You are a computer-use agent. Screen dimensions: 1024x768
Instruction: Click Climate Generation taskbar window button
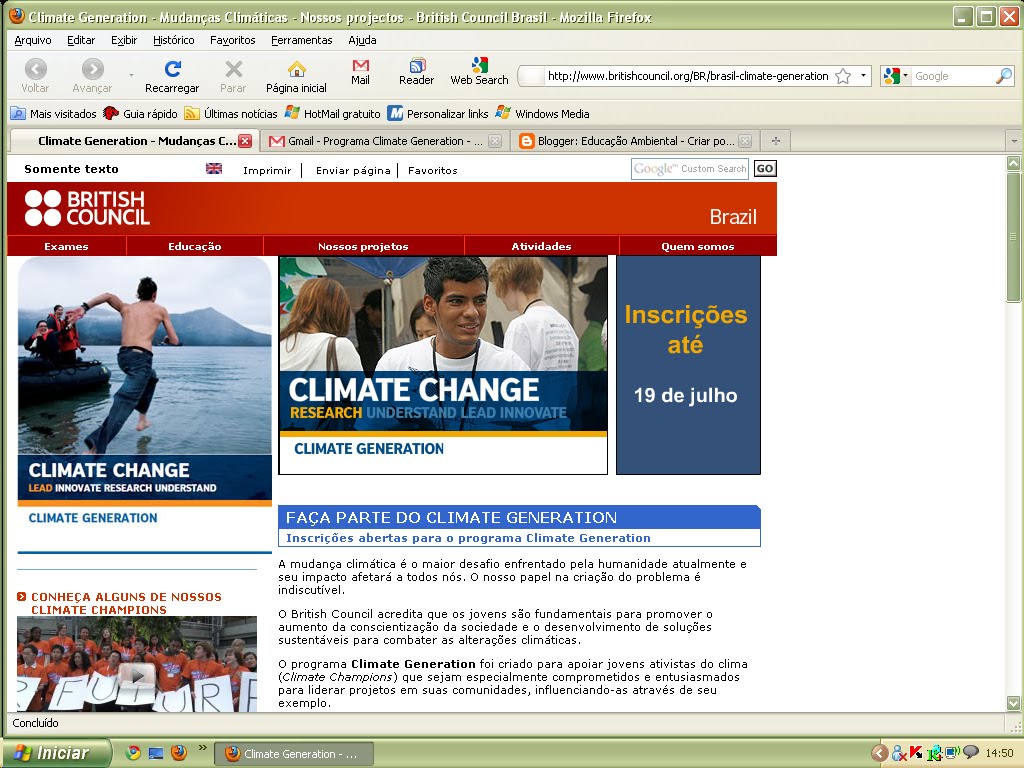pos(294,754)
